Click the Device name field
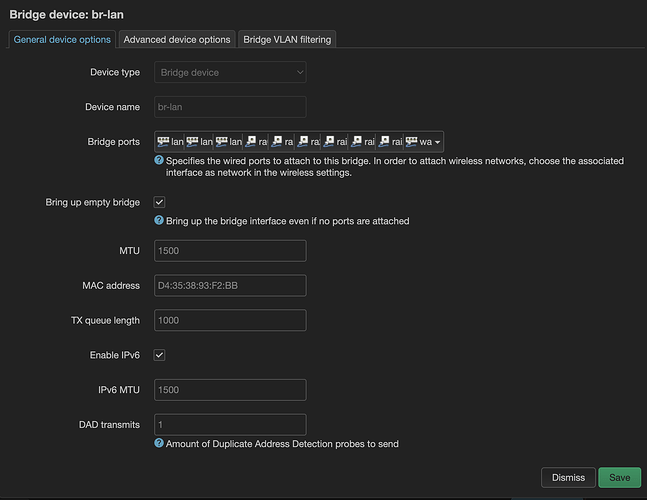Screen dimensions: 647x500 click(x=230, y=107)
